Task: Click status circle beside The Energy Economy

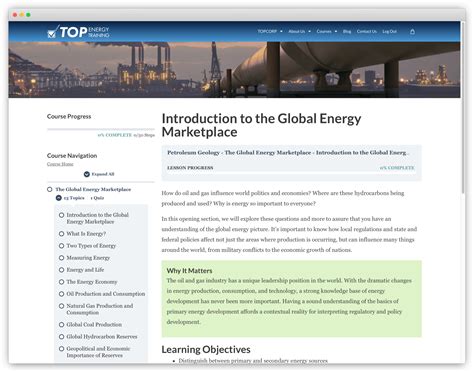Action: (x=62, y=282)
